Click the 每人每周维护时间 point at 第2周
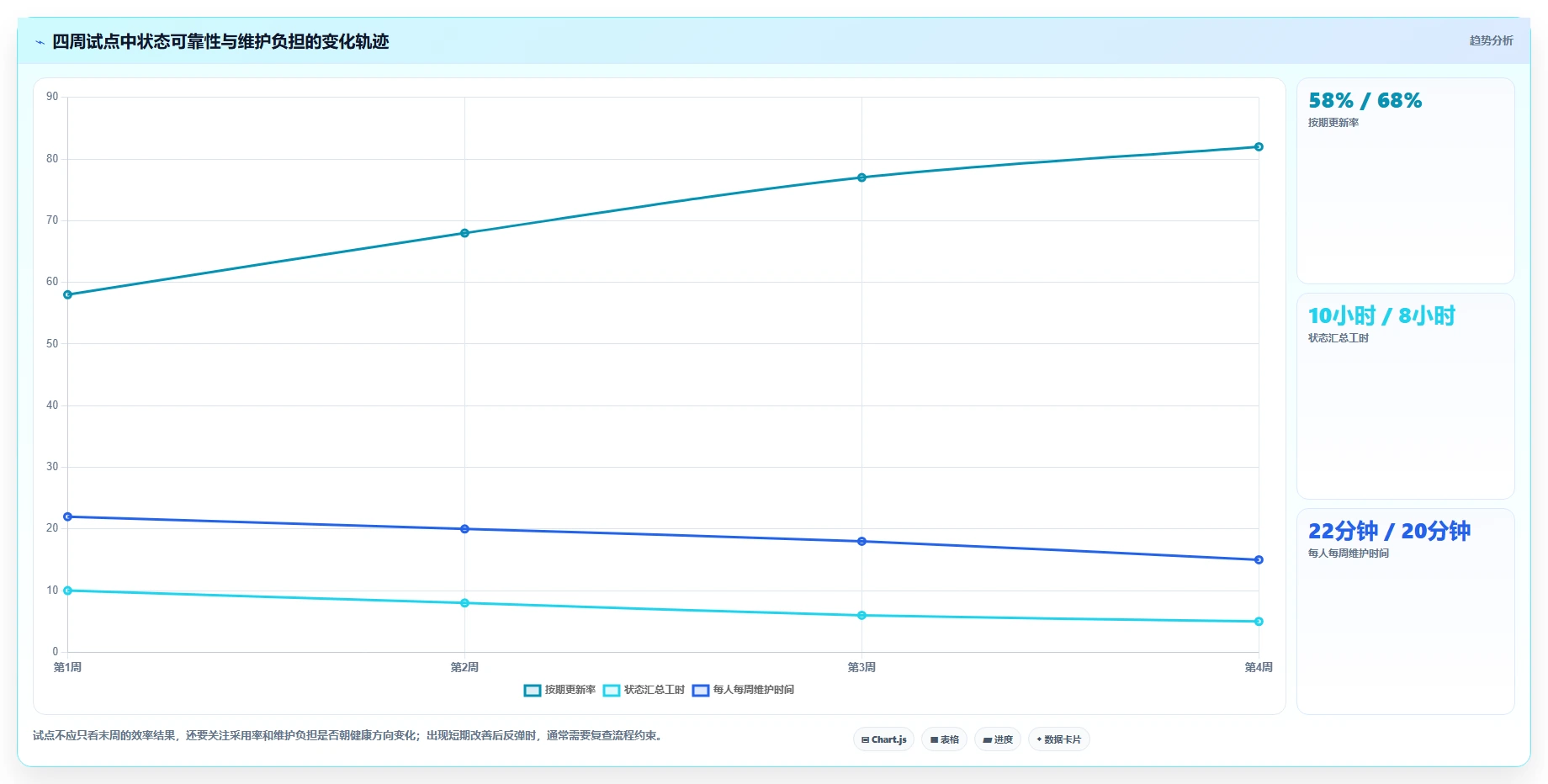 464,529
